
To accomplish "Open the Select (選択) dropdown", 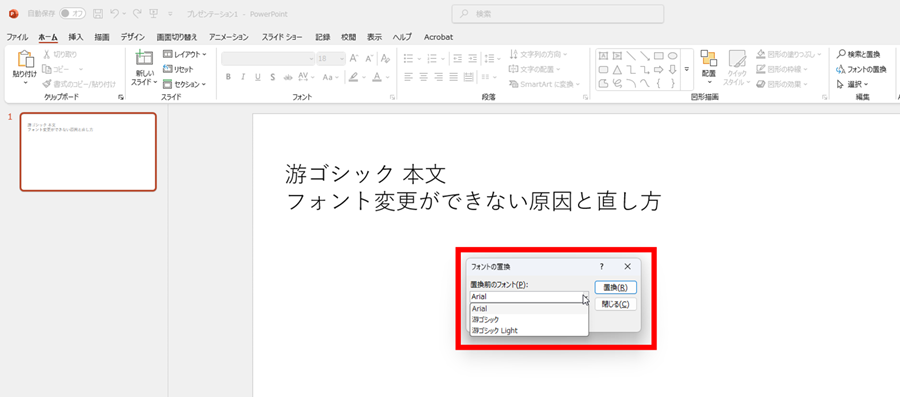I will (x=852, y=84).
